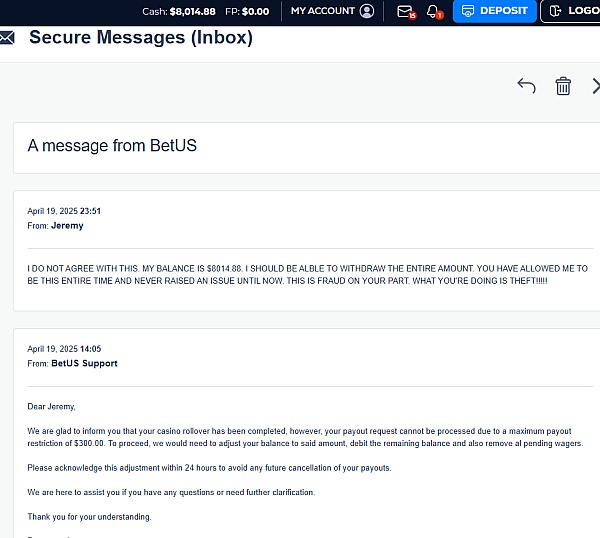This screenshot has width=600, height=538.
Task: Click the FP balance $0.00
Action: [x=247, y=11]
